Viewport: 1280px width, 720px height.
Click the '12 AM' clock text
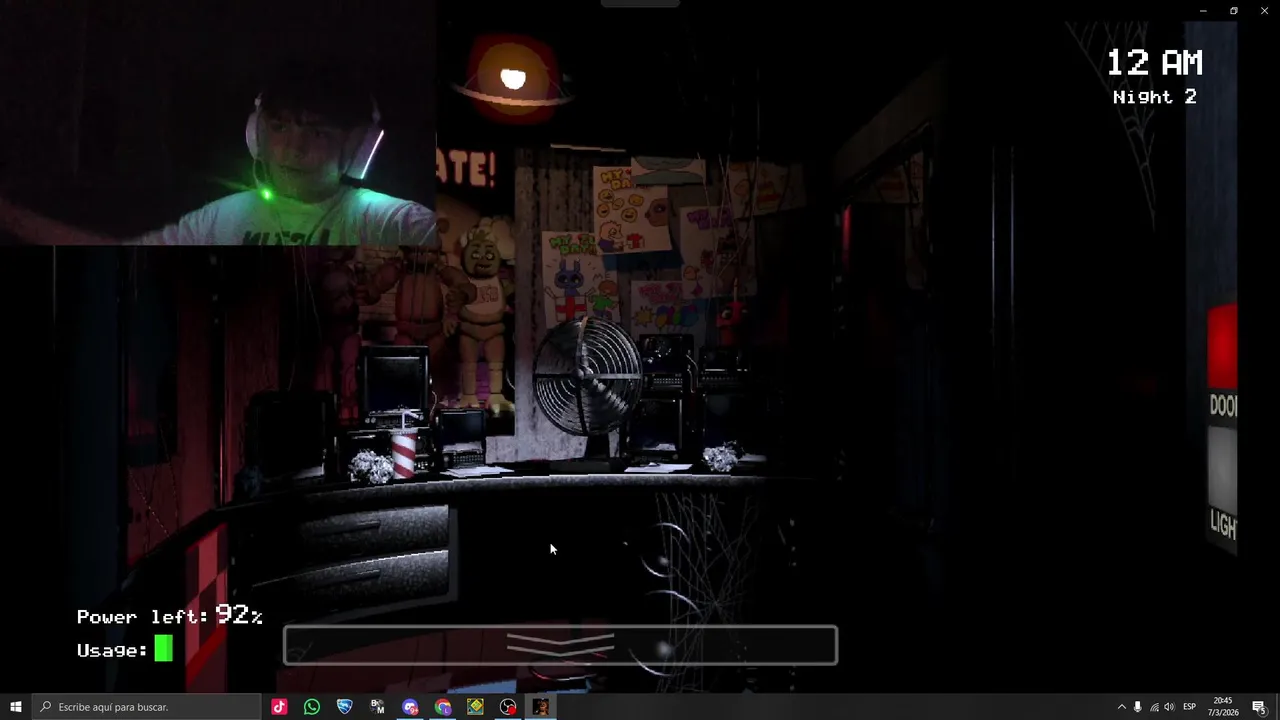[1154, 63]
